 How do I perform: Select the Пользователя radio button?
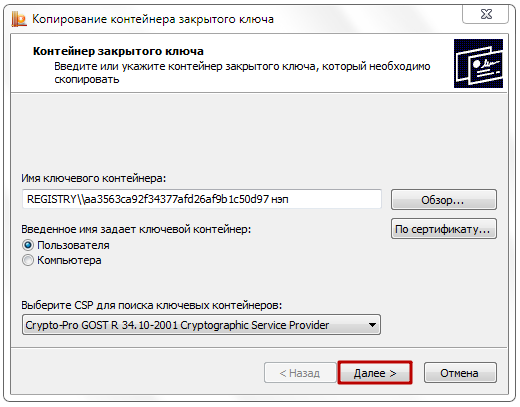(x=28, y=245)
